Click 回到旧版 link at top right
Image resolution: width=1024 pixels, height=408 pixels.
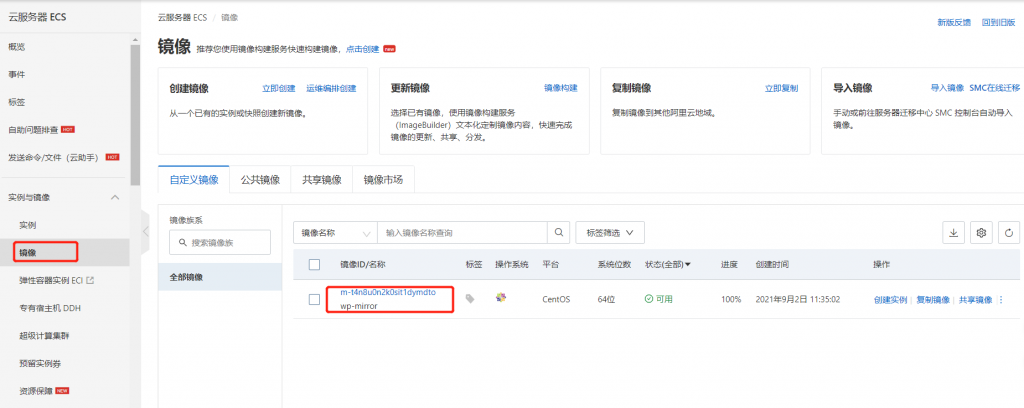999,22
